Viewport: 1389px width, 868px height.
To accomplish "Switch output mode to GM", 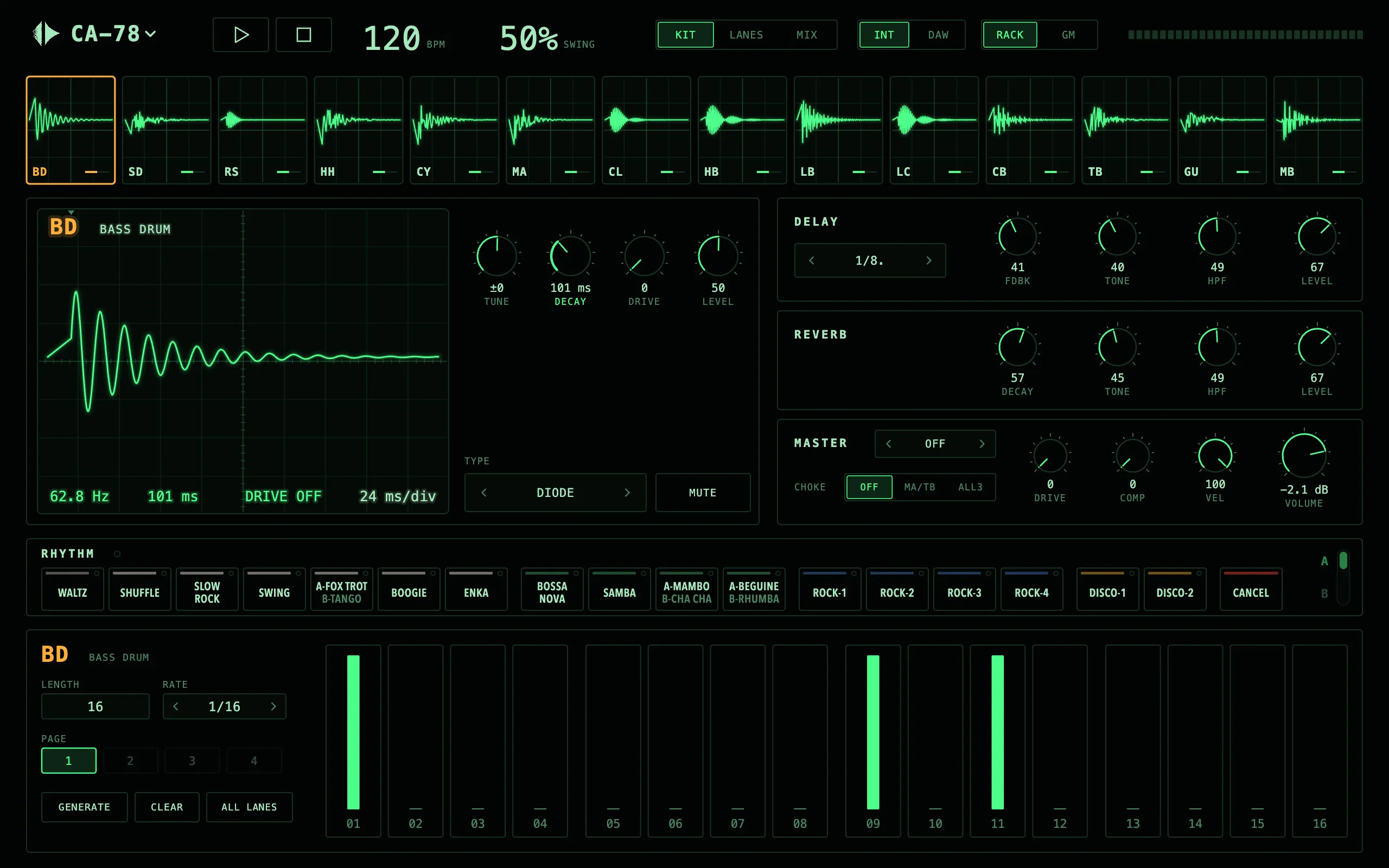I will (x=1068, y=35).
